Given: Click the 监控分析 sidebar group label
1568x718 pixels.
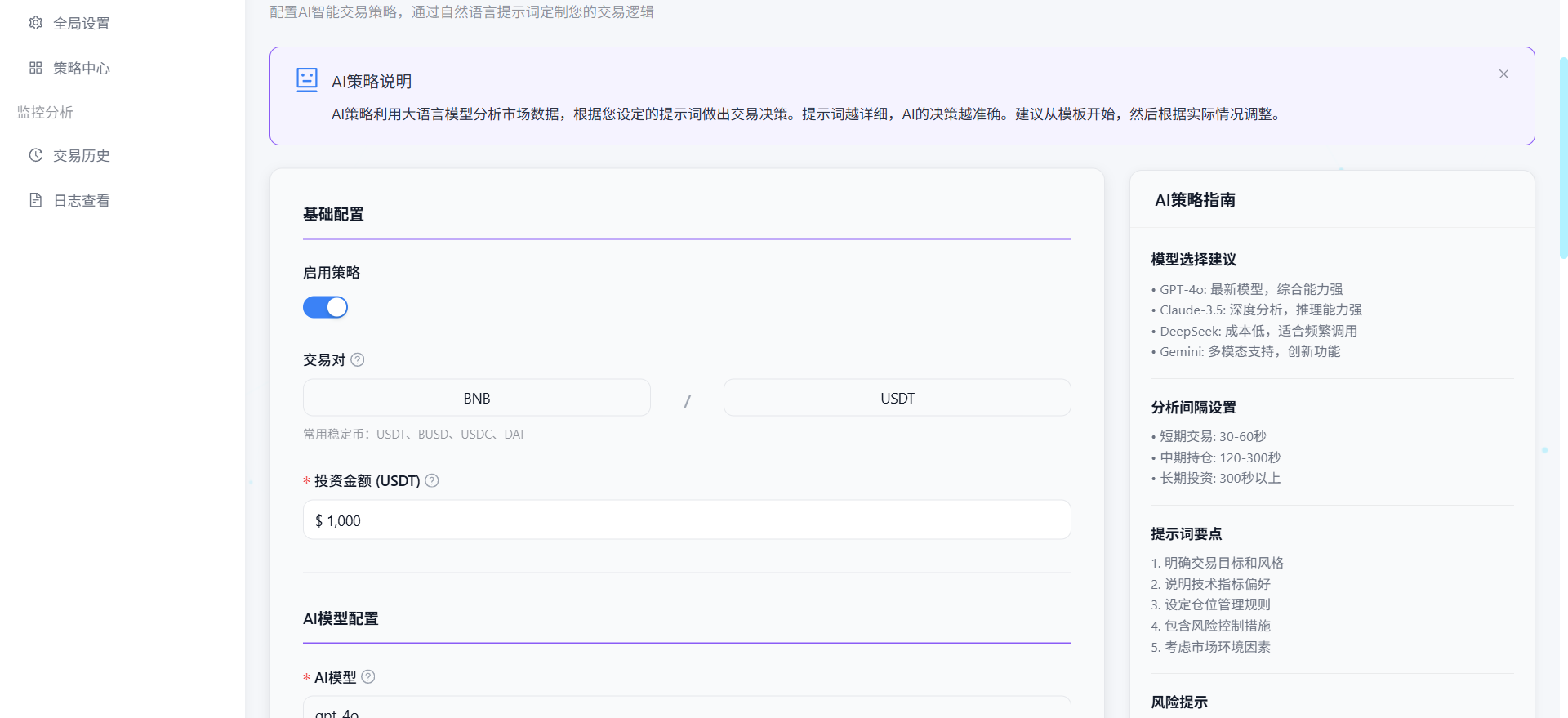Looking at the screenshot, I should coord(46,112).
